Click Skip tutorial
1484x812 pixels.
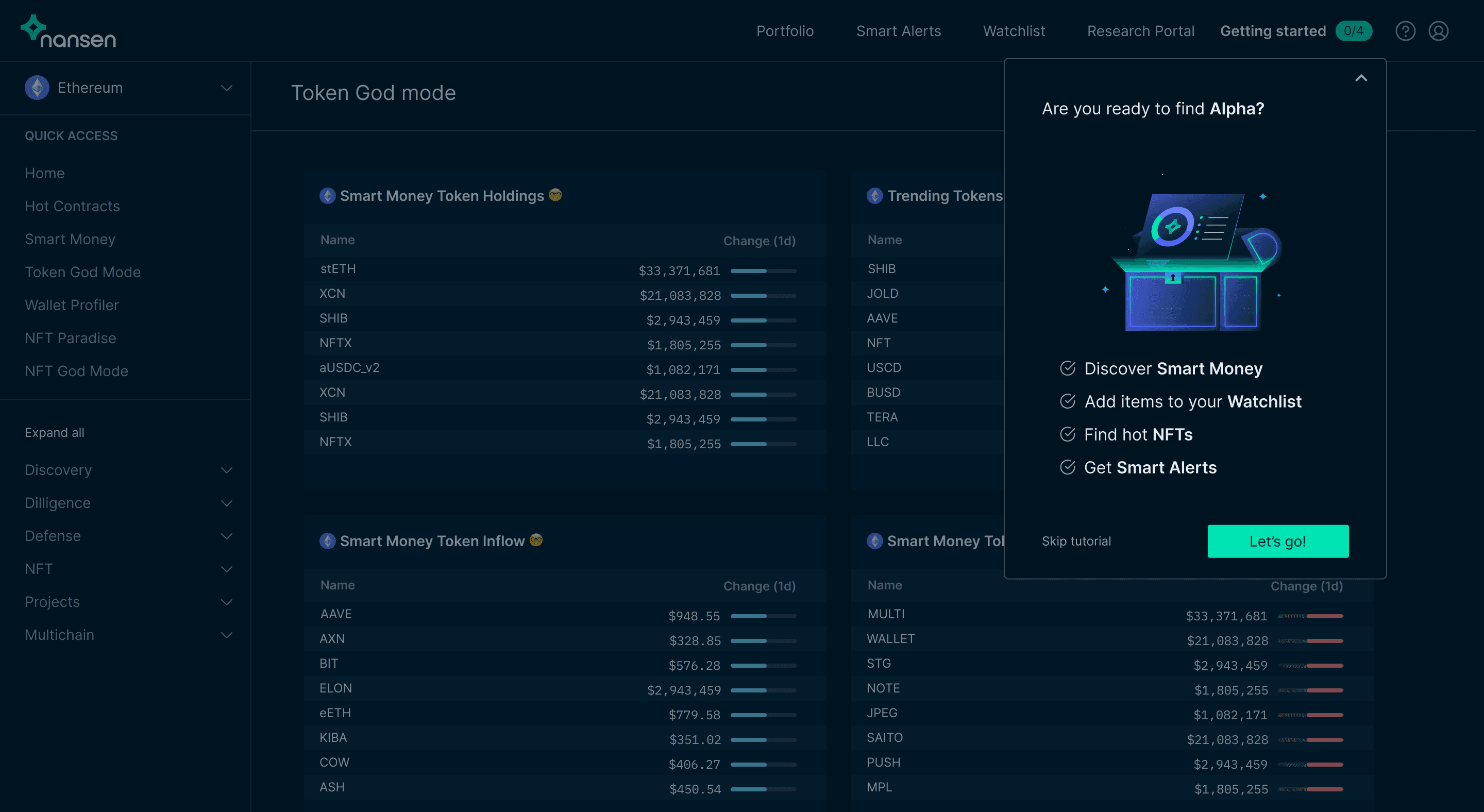coord(1076,542)
